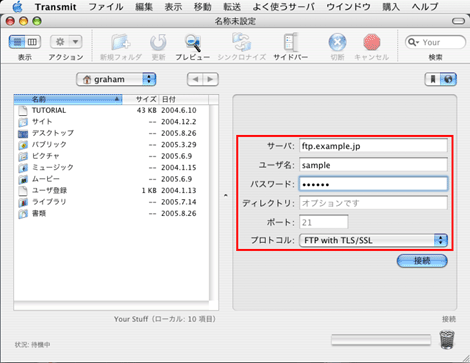Open the protocol dropdown FTP with TLS/SSL
The height and width of the screenshot is (363, 470).
coord(373,240)
